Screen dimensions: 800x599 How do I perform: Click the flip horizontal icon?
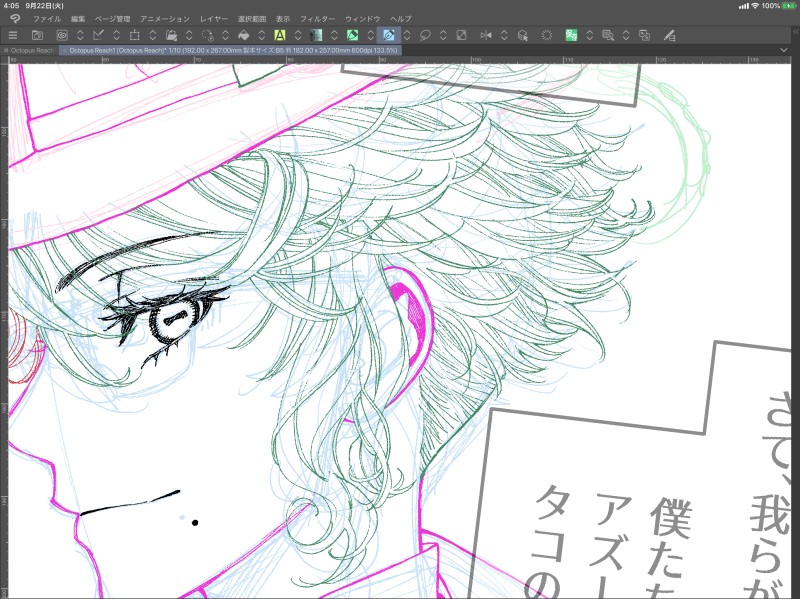coord(486,35)
